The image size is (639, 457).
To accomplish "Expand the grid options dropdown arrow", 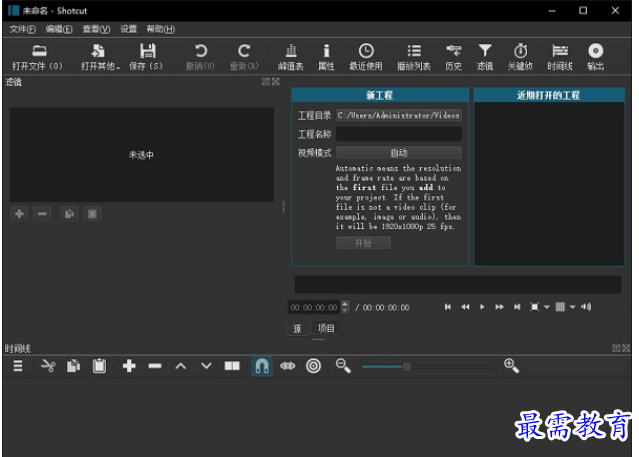I will click(x=572, y=307).
